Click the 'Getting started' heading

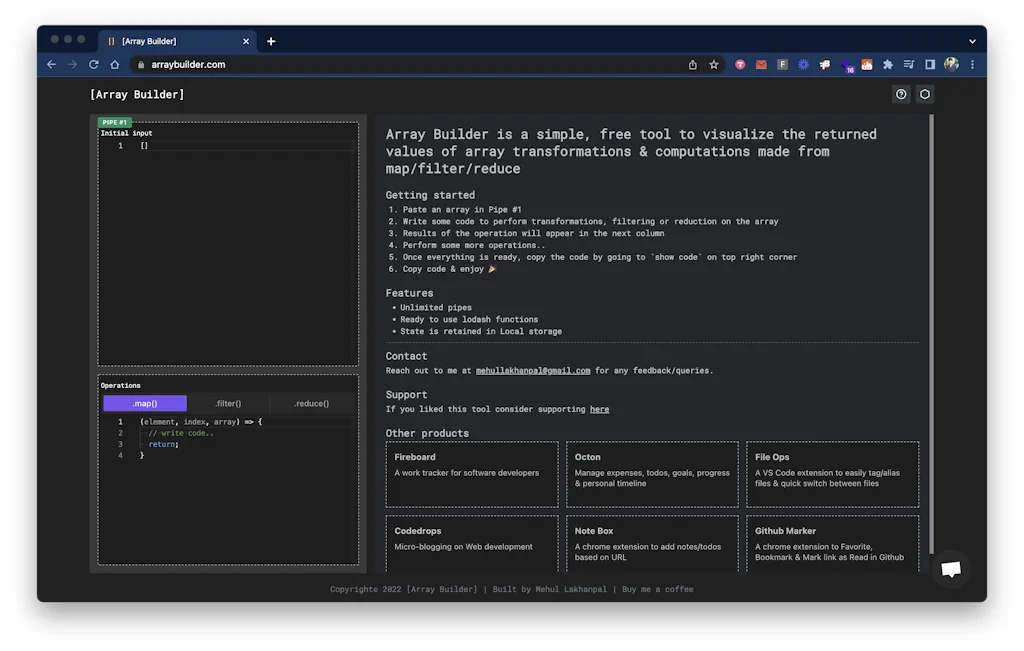[x=430, y=195]
